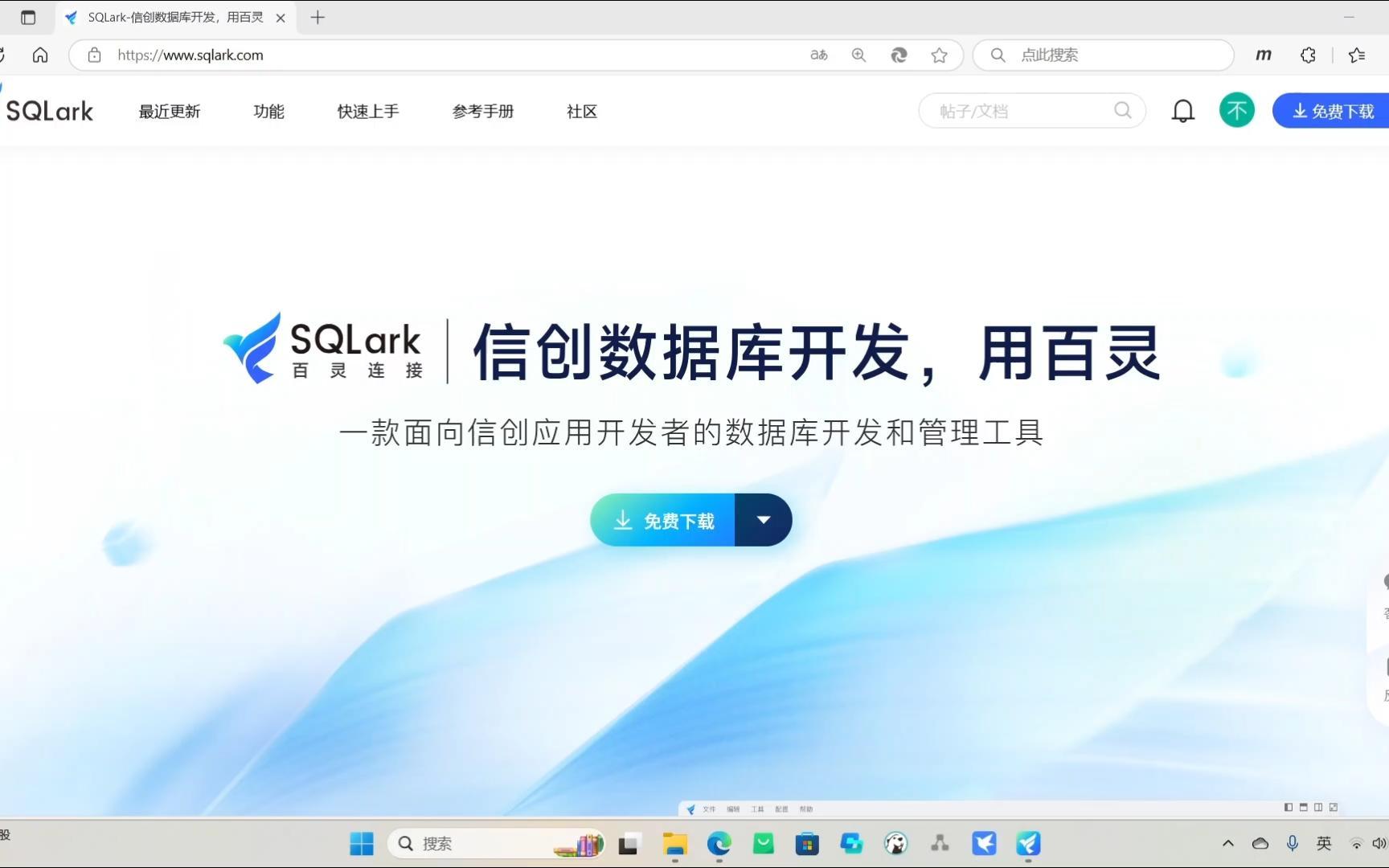Switch the 英 input method indicator
The width and height of the screenshot is (1389, 868).
pos(1324,843)
